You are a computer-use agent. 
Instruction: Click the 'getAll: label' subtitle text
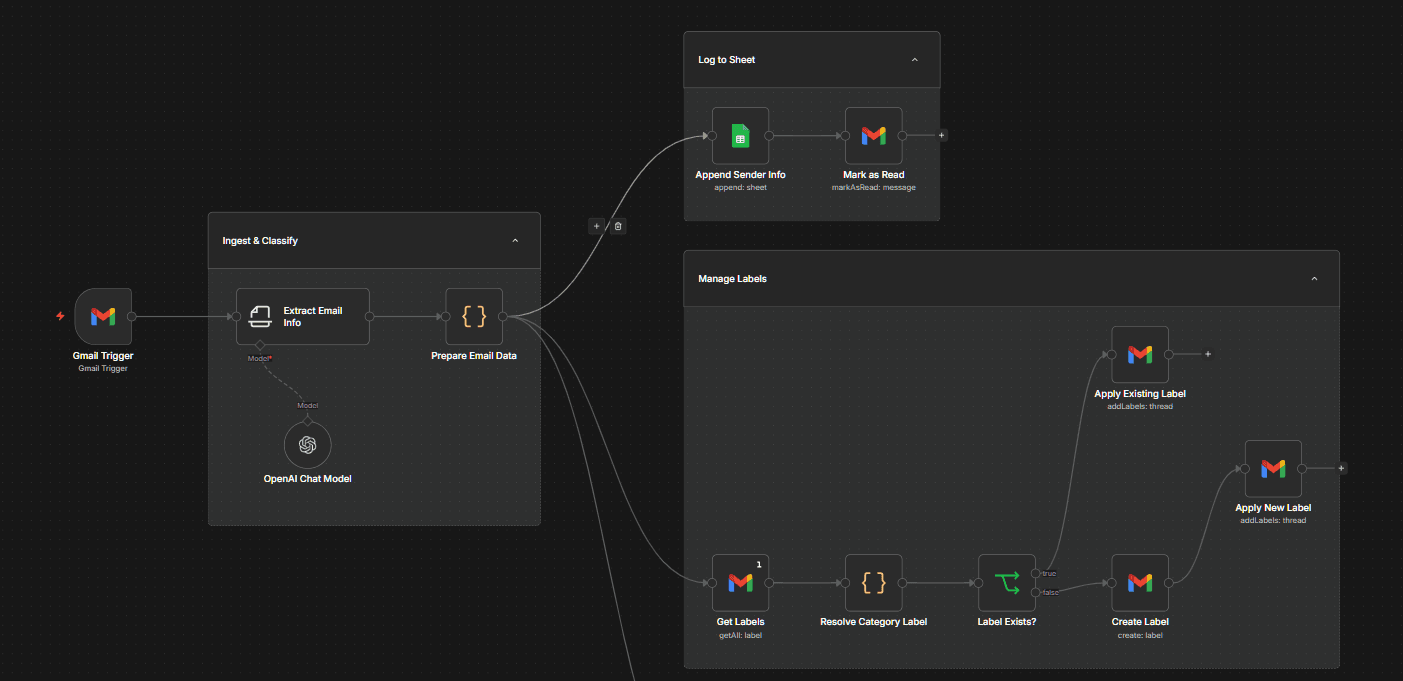[x=740, y=634]
